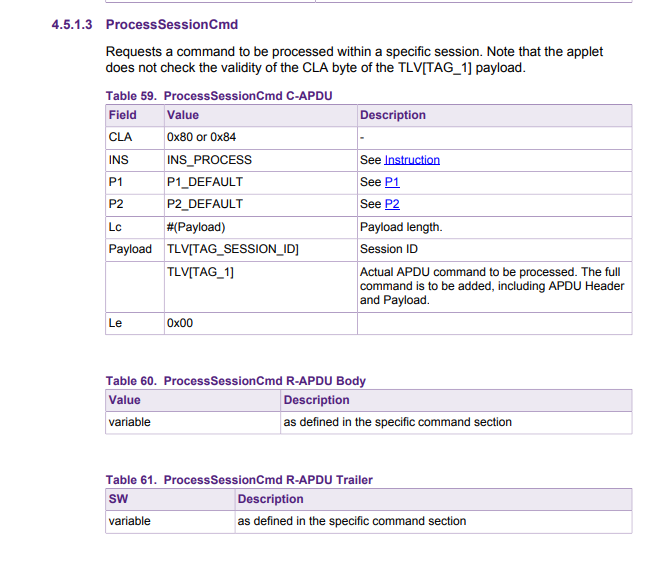Select the Table 59 C-APDU caption
646x568 pixels.
click(219, 96)
